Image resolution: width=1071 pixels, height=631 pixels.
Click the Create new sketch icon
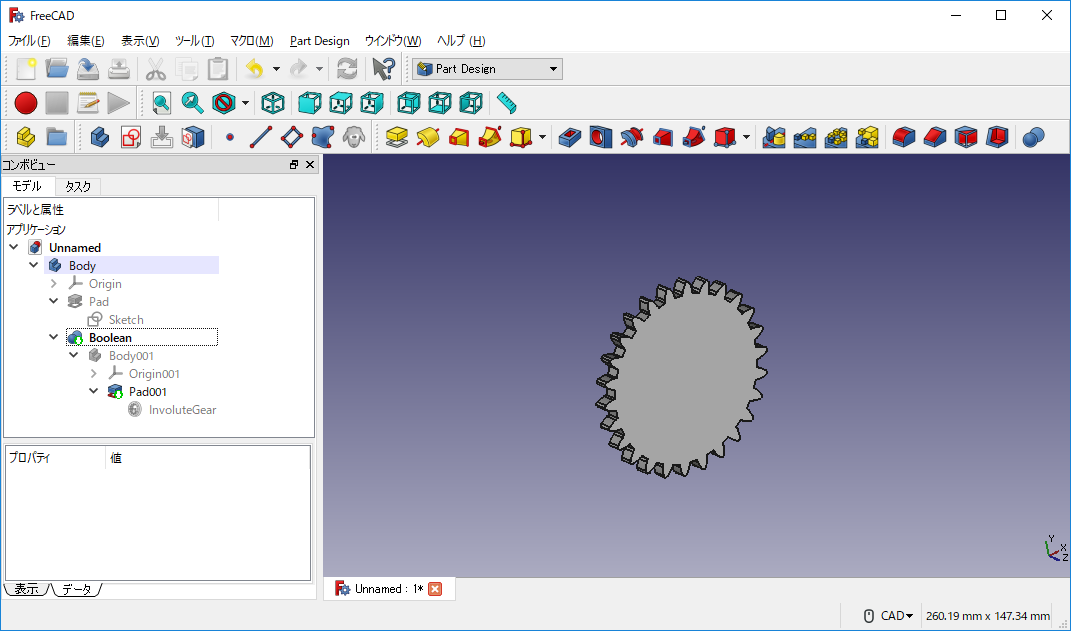(130, 136)
